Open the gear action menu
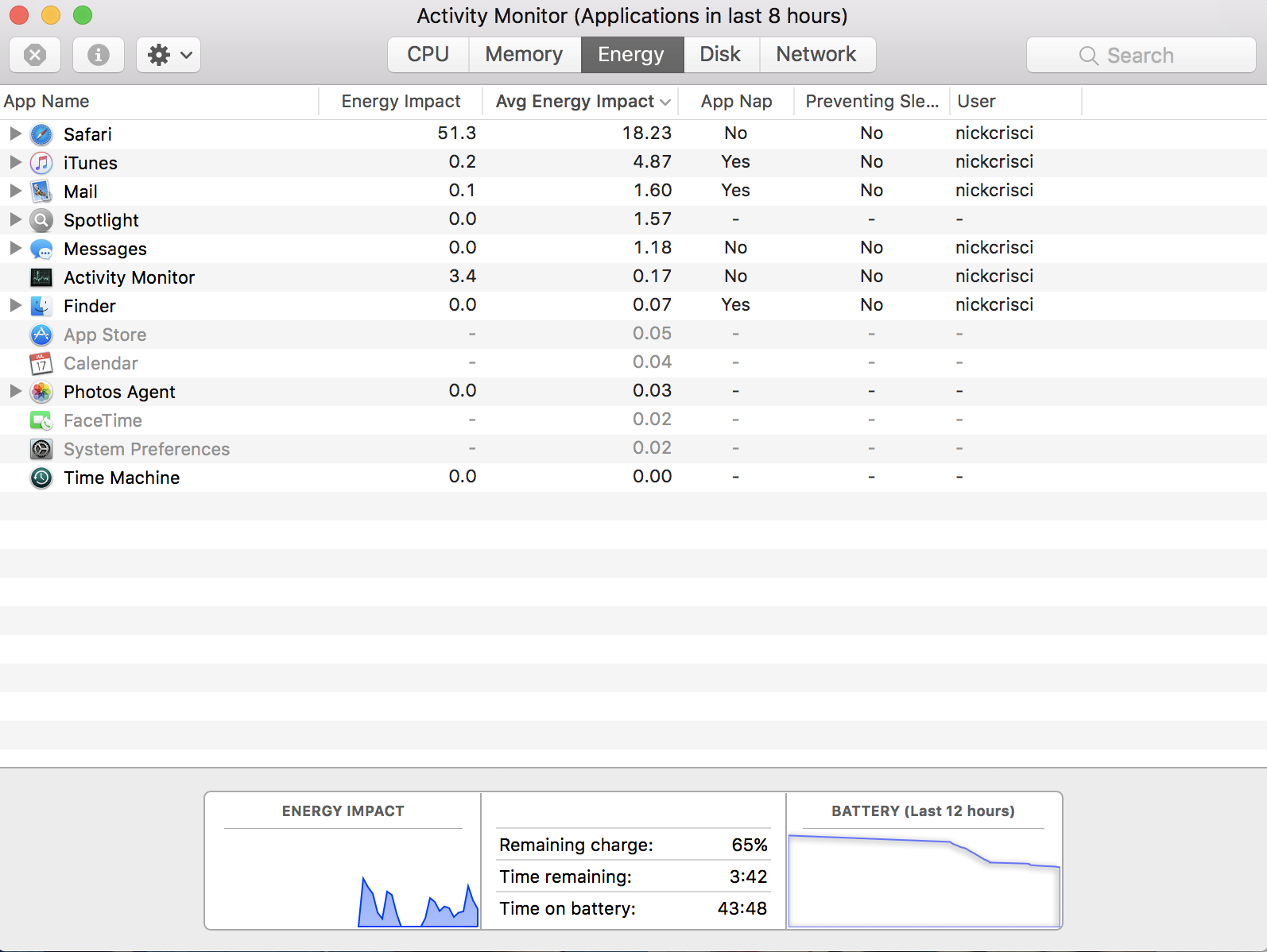The width and height of the screenshot is (1267, 952). (x=169, y=55)
